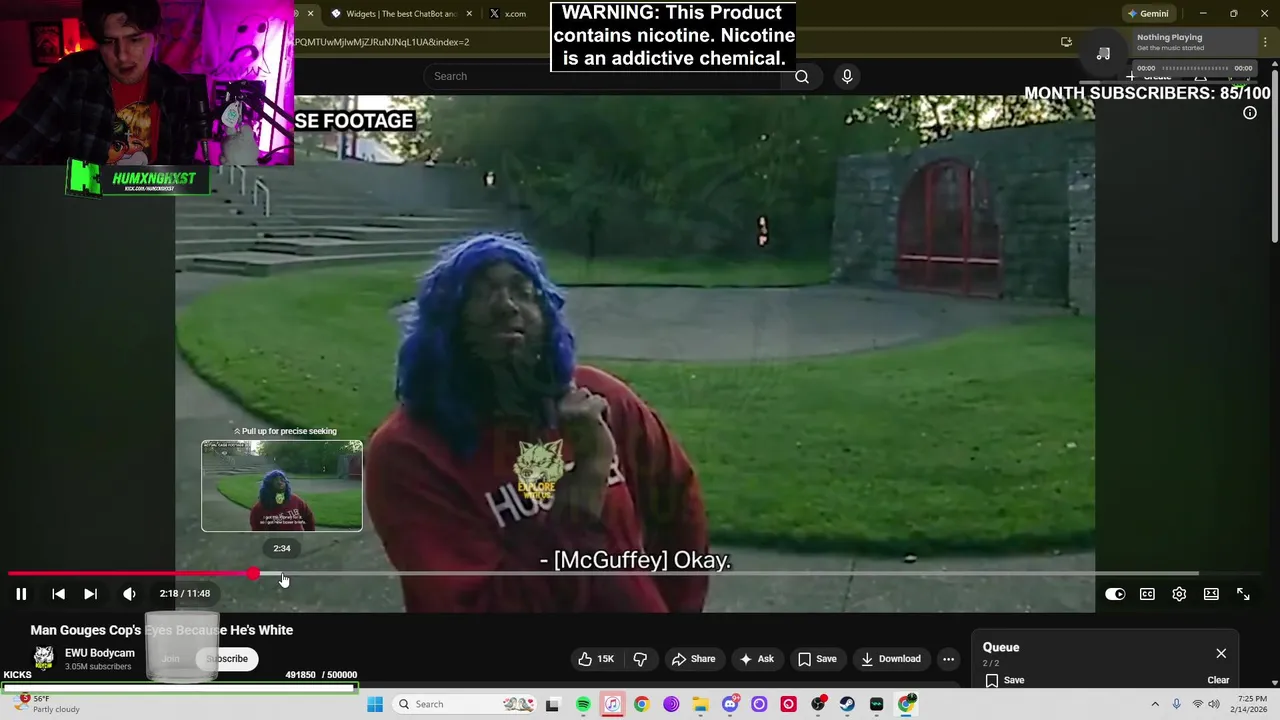Open File Explorer from taskbar

[700, 704]
